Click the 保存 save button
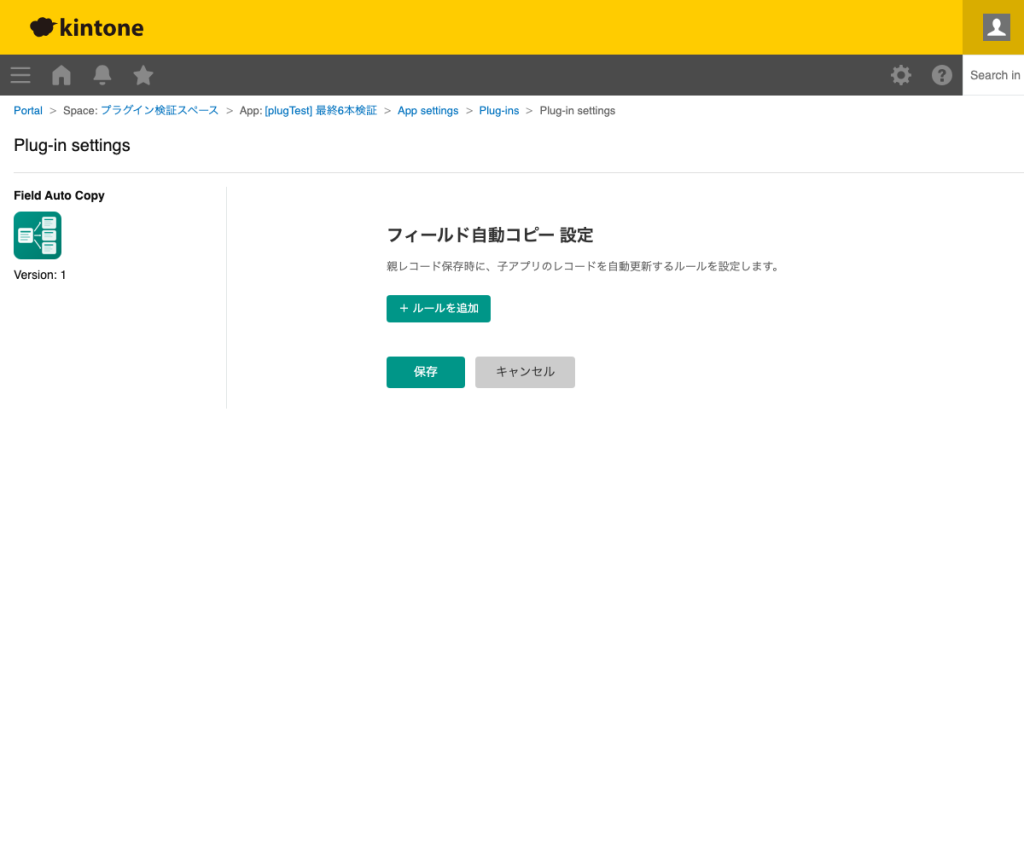The image size is (1024, 853). [x=425, y=371]
